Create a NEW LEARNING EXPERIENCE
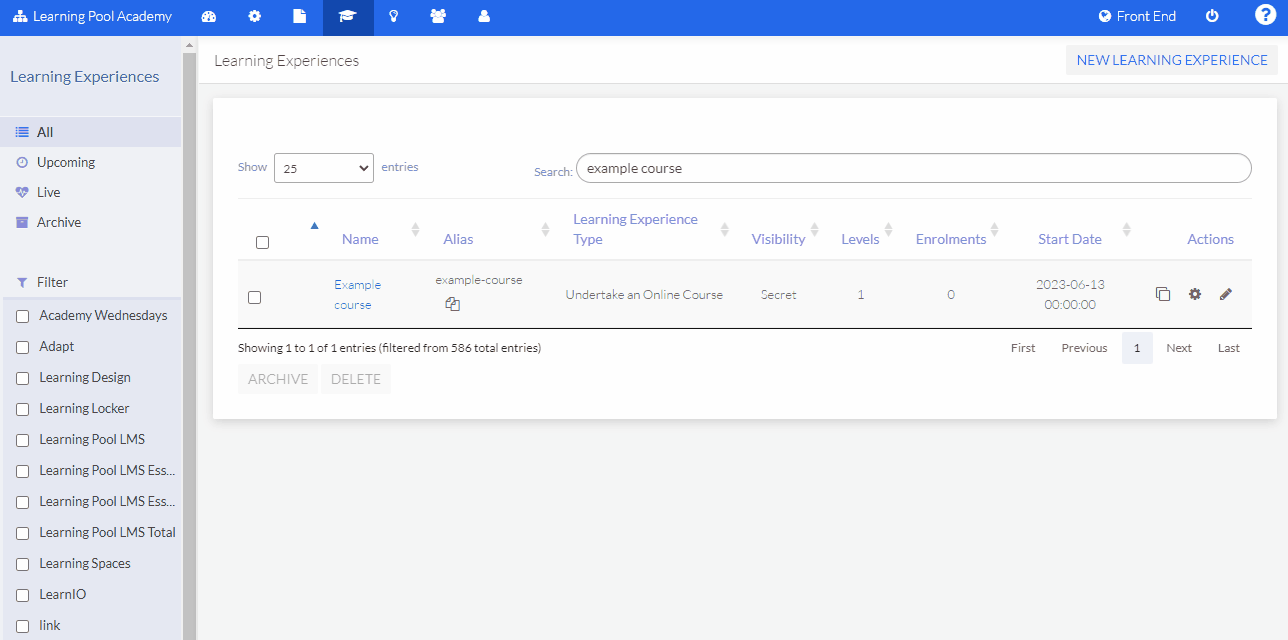The height and width of the screenshot is (640, 1288). (x=1171, y=60)
